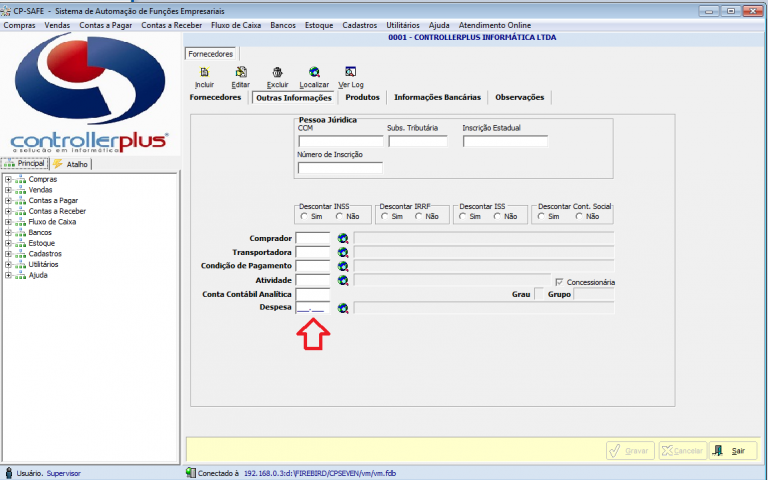Expand the Vendas tree node

(8, 190)
